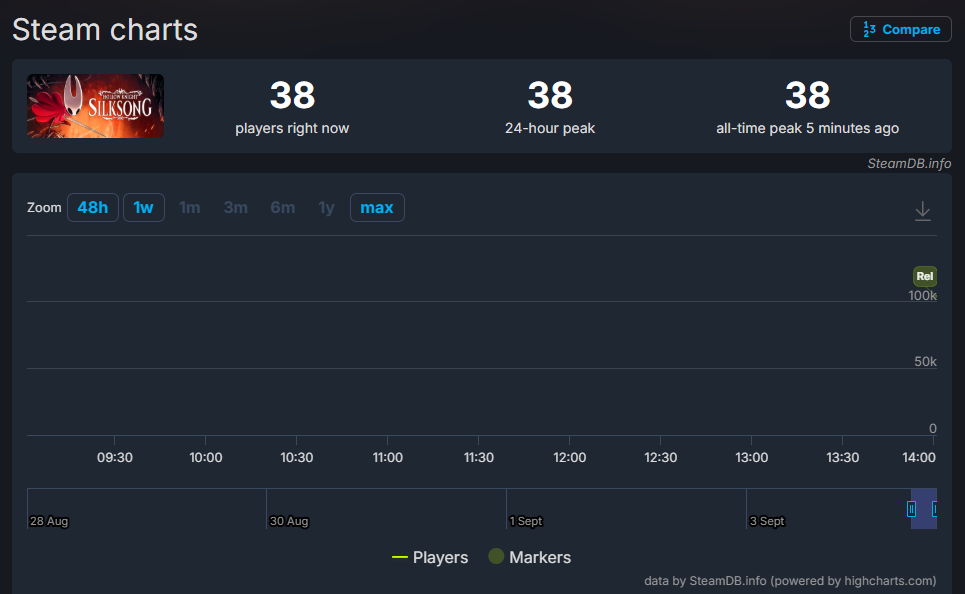Set chart zoom to 48h
The height and width of the screenshot is (594, 965).
pyautogui.click(x=92, y=207)
